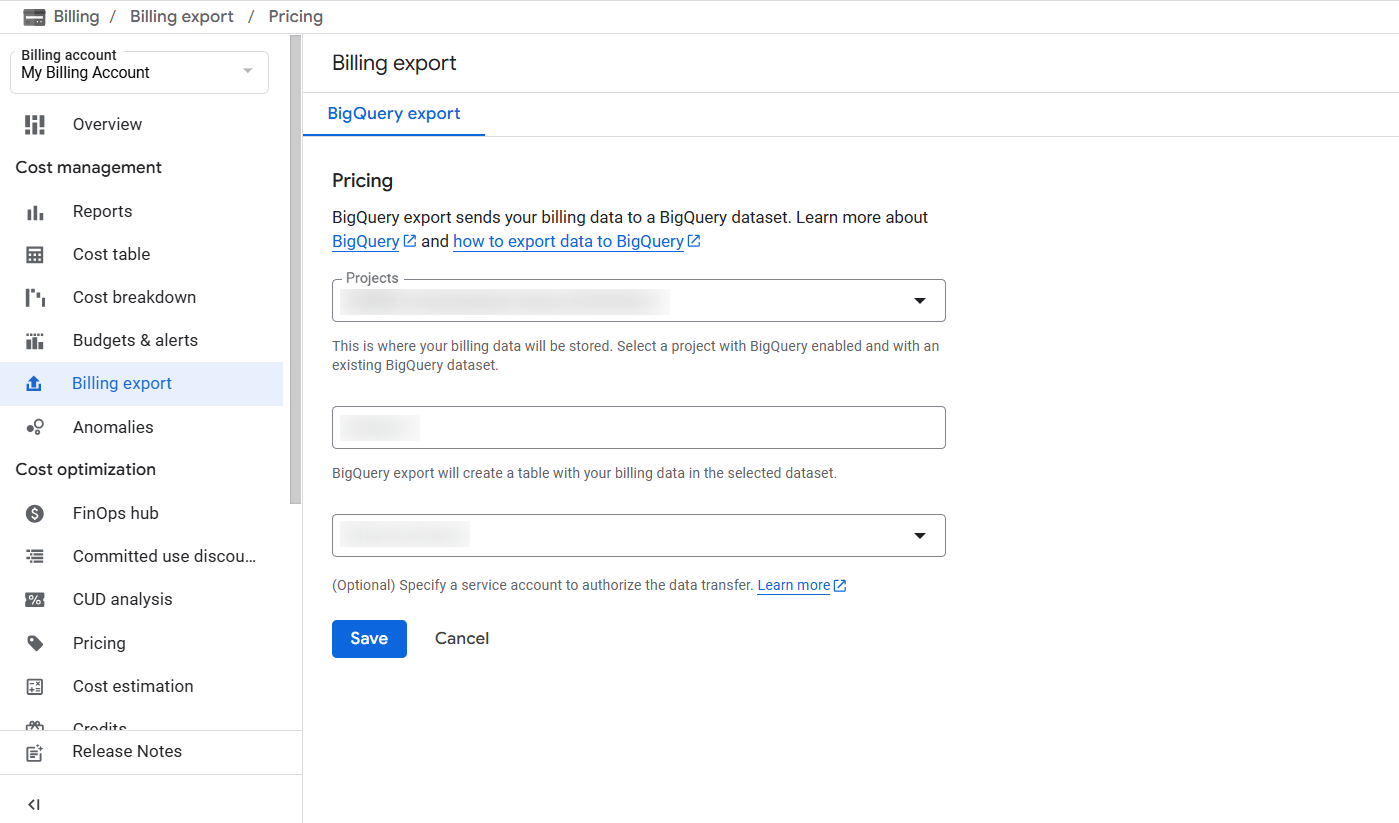Open 'how to export data to BigQuery' link
The width and height of the screenshot is (1399, 823).
(x=568, y=241)
